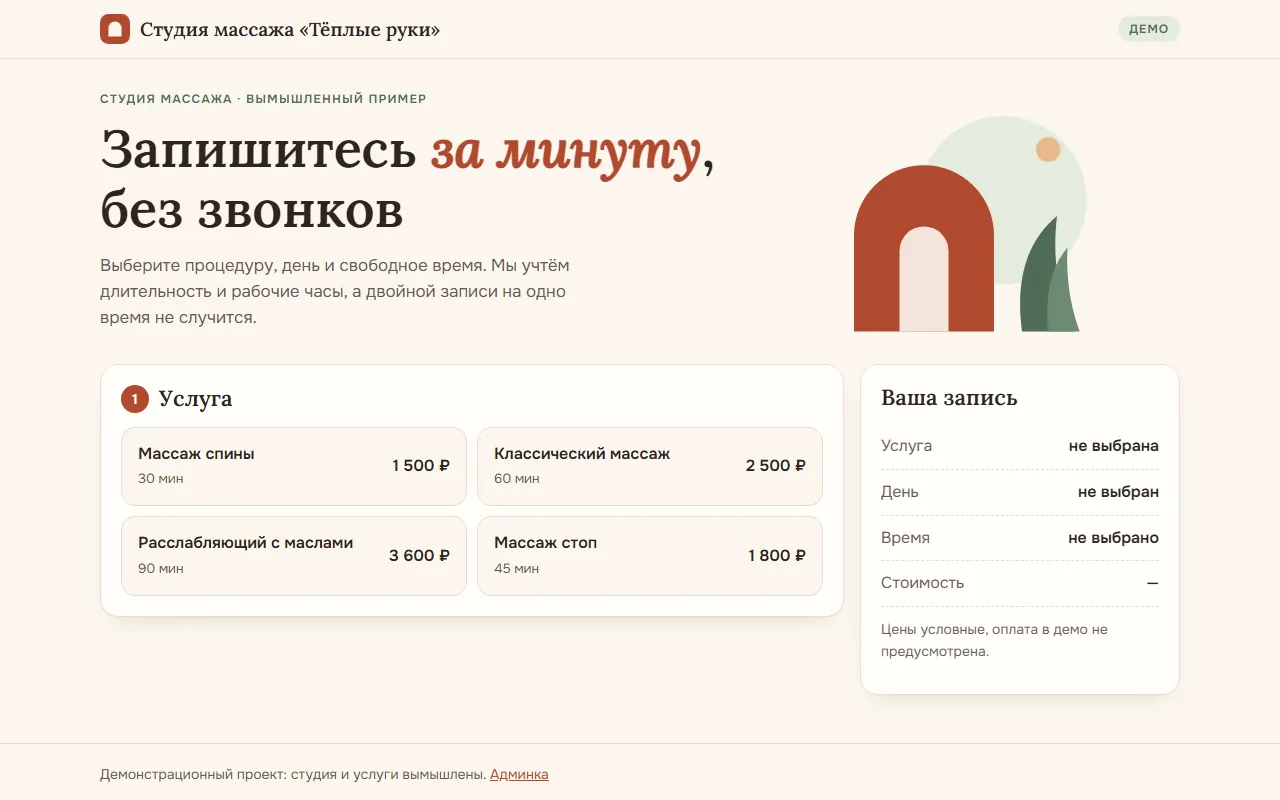Click the step 1 number badge
The image size is (1280, 800).
coord(135,399)
